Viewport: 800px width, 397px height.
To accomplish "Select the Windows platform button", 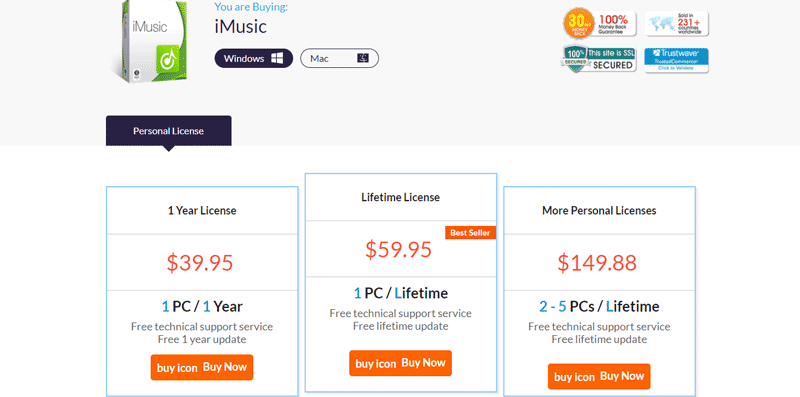I will (x=254, y=58).
